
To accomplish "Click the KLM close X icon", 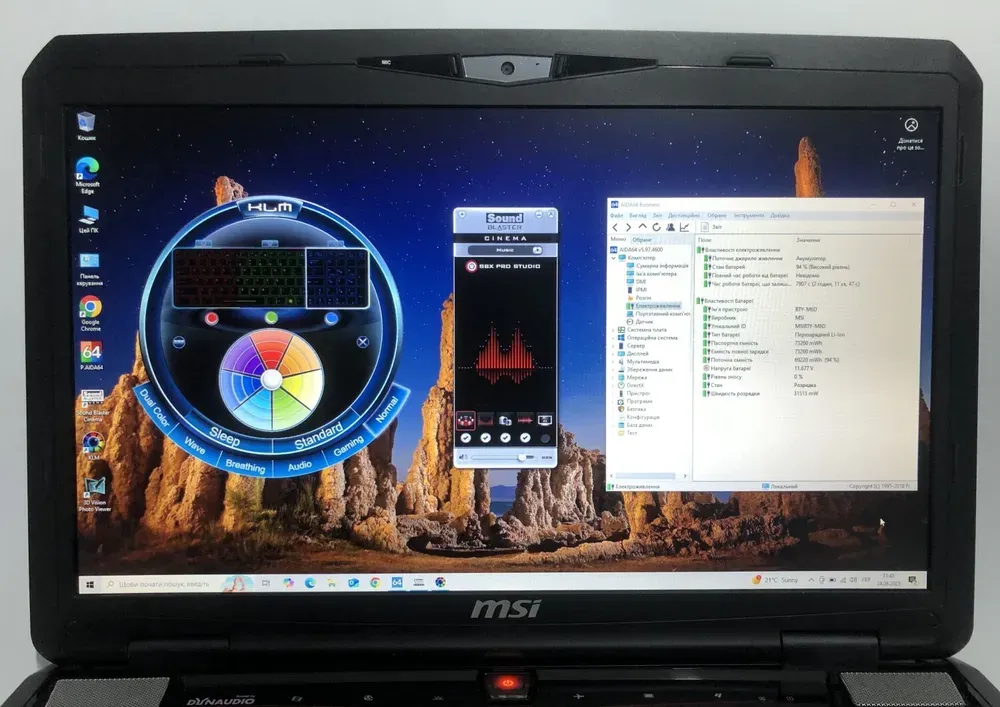I will [x=362, y=341].
